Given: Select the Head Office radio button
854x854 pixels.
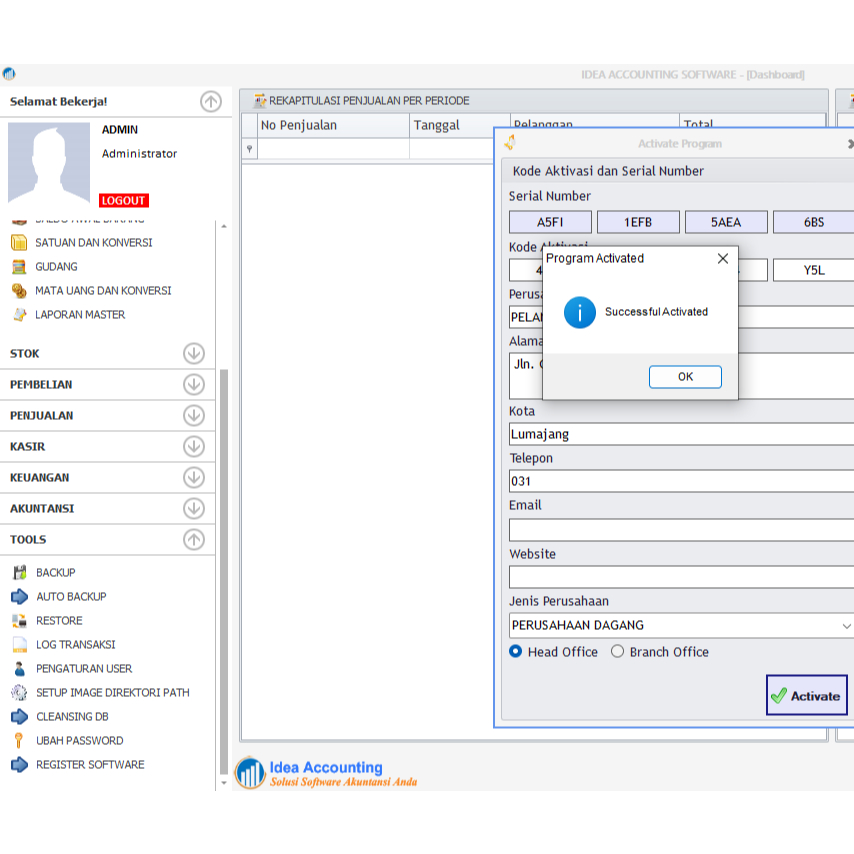Looking at the screenshot, I should (x=515, y=651).
